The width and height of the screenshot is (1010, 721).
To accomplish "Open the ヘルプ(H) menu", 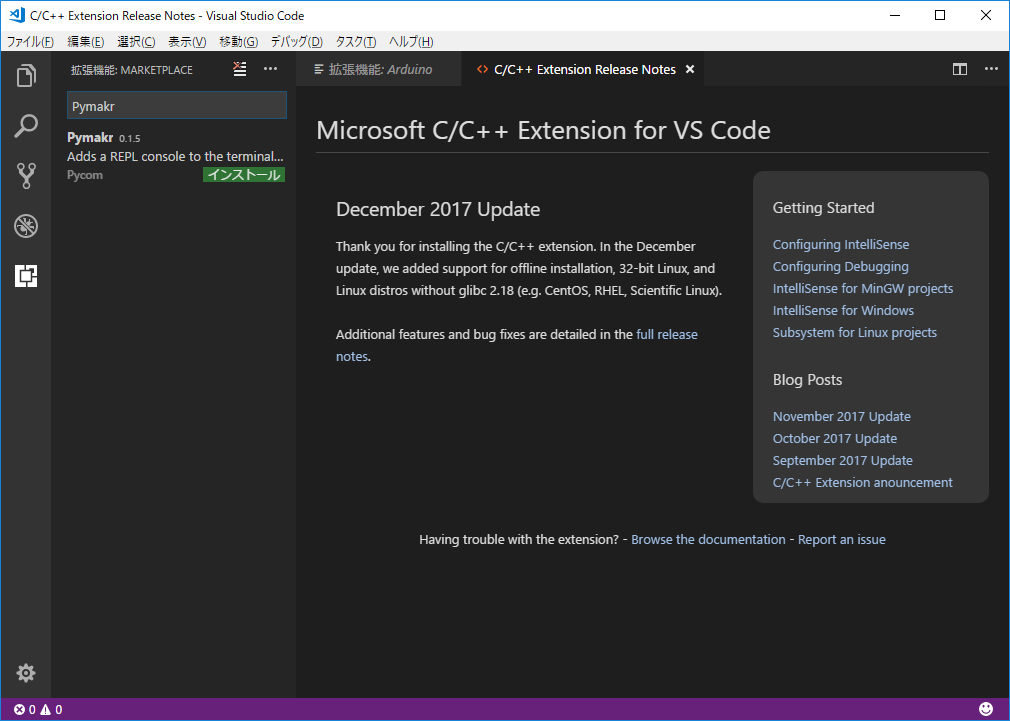I will [x=411, y=42].
